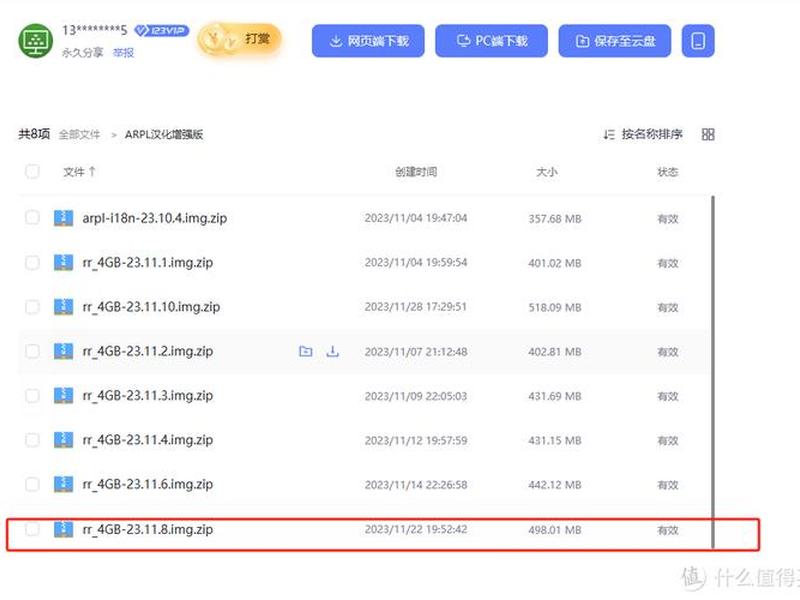Screen dimensions: 800x600
Task: Click 大小 column header
Action: click(546, 172)
